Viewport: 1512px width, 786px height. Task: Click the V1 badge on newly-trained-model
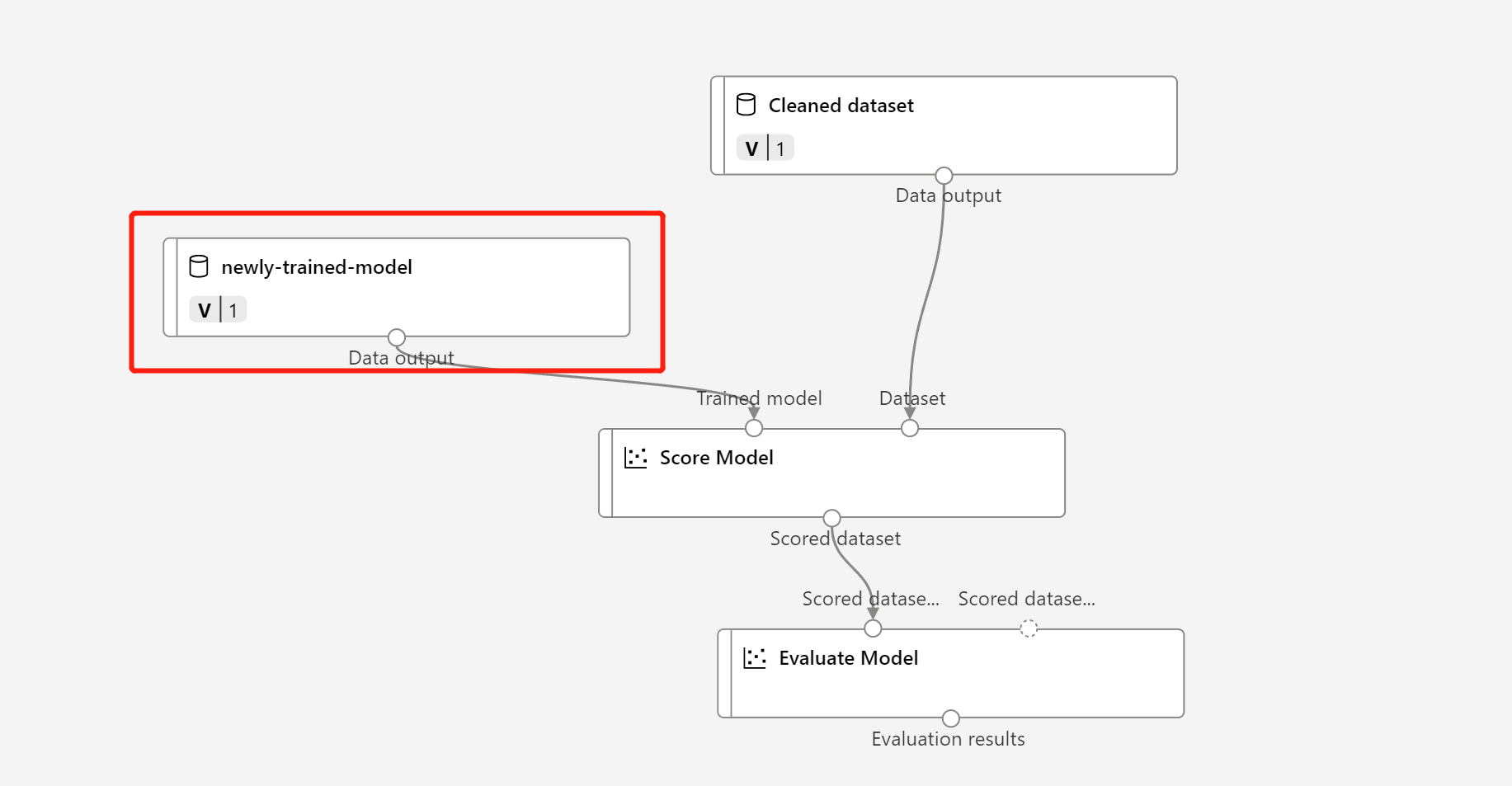click(217, 309)
